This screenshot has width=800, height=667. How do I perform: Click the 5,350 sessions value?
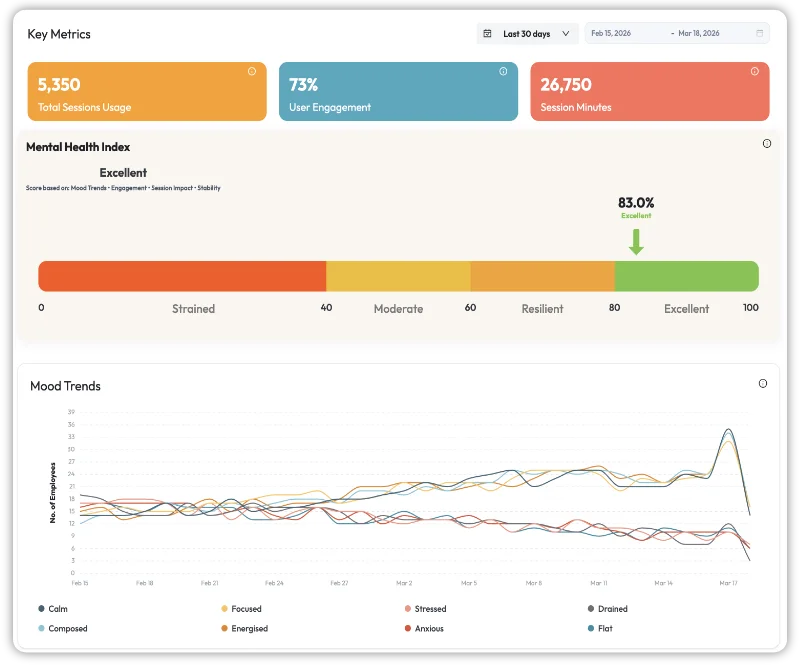[x=59, y=85]
